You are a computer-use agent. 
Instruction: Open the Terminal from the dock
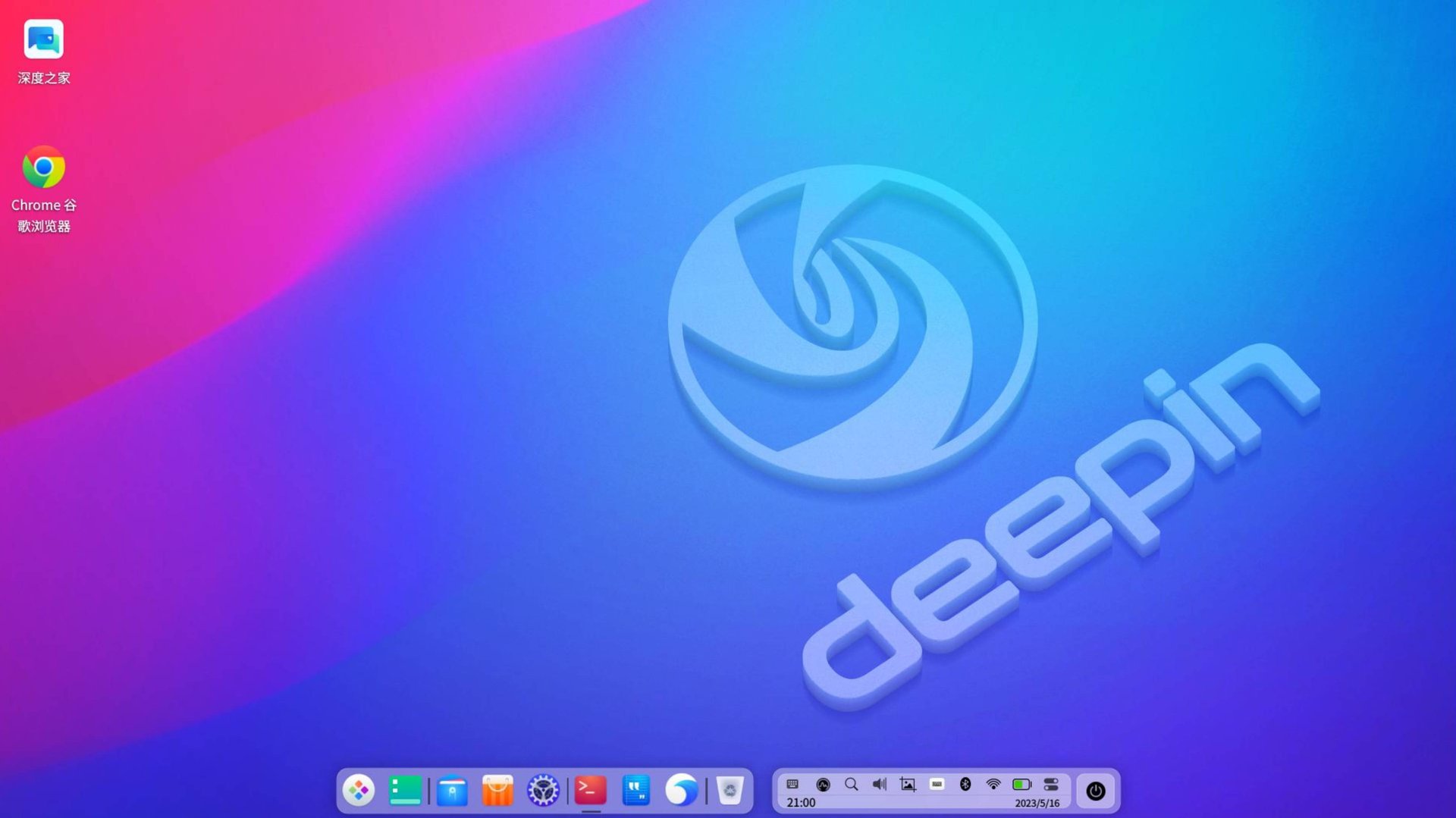[590, 790]
